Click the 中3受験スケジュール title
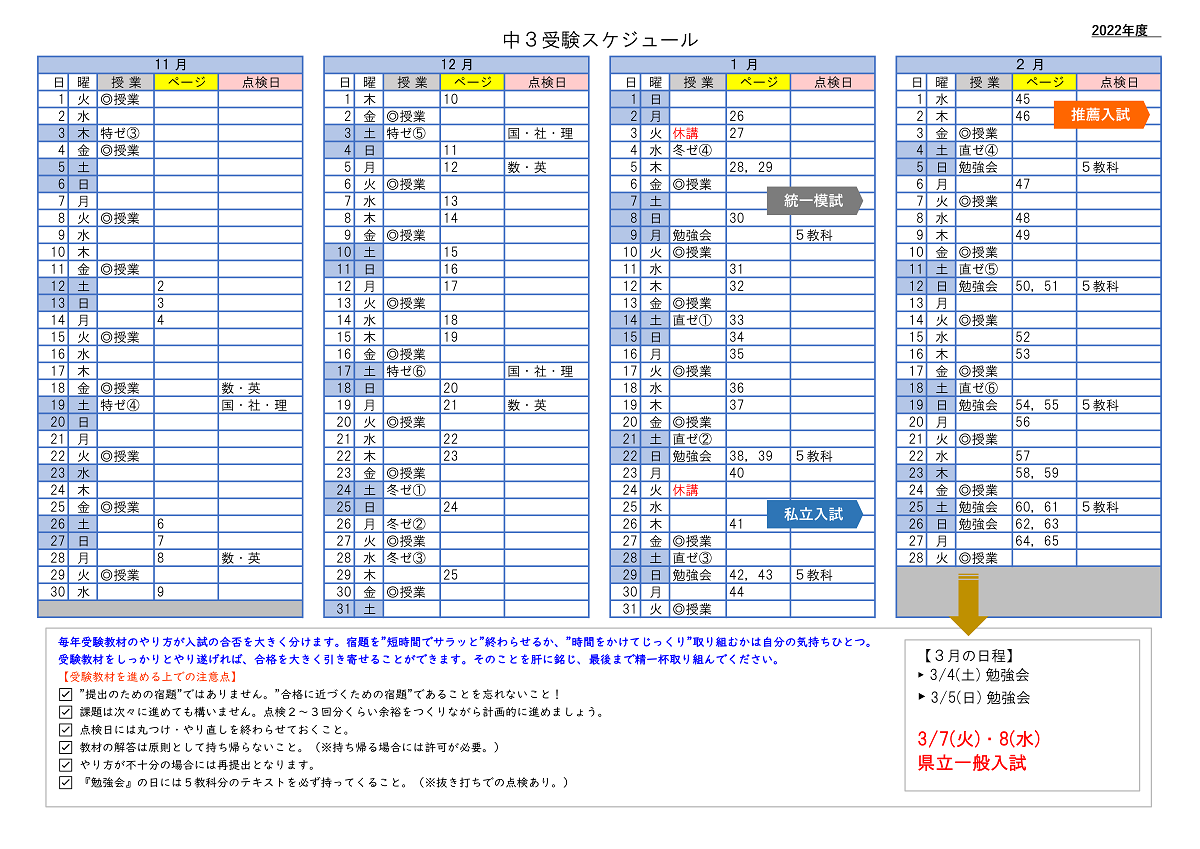 tap(600, 40)
